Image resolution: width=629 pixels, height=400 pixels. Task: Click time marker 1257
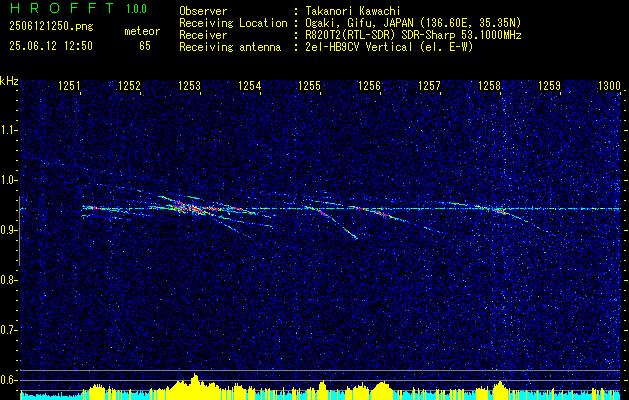[429, 85]
